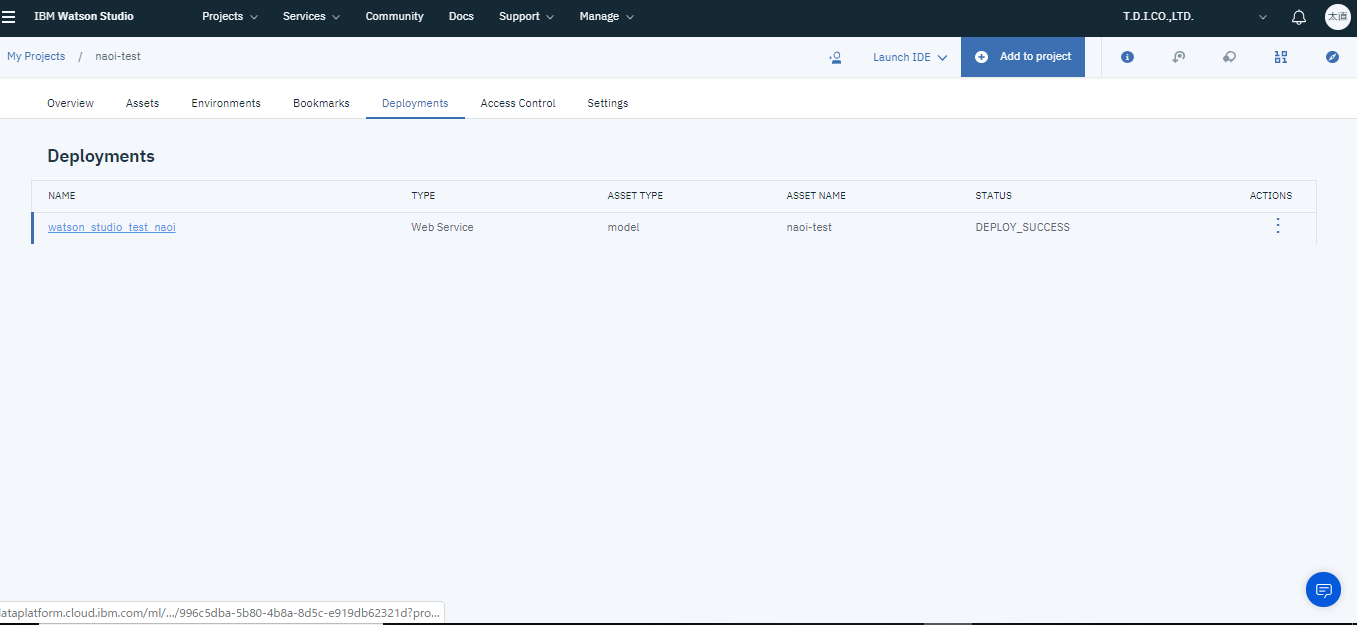Viewport: 1357px width, 625px height.
Task: Go to My Projects breadcrumb link
Action: pyautogui.click(x=36, y=57)
